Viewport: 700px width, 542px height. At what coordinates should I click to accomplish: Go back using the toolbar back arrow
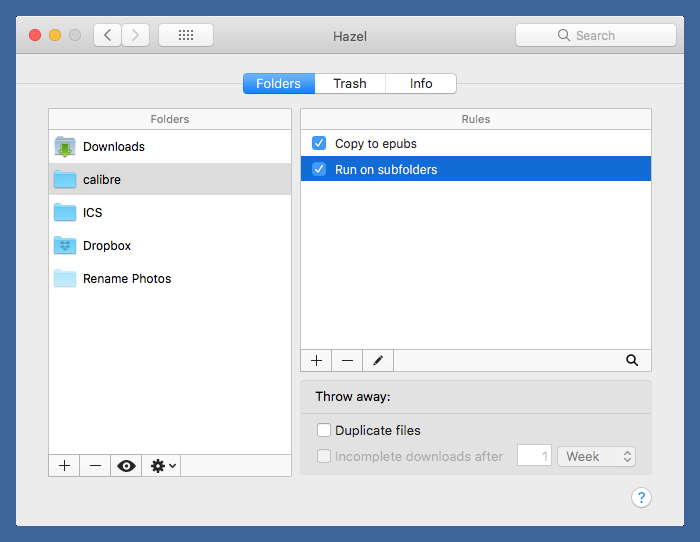[x=107, y=35]
